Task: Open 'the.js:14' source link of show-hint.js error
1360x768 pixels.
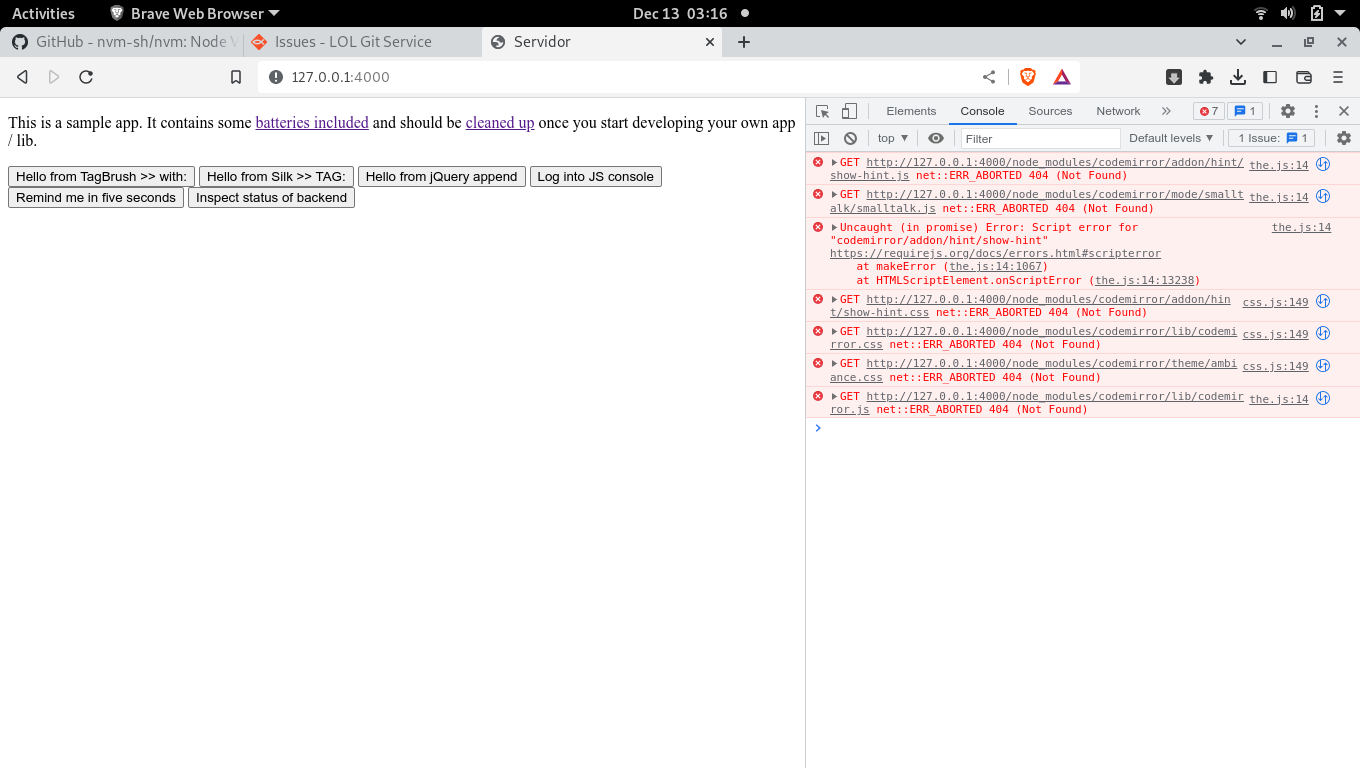Action: [1278, 166]
